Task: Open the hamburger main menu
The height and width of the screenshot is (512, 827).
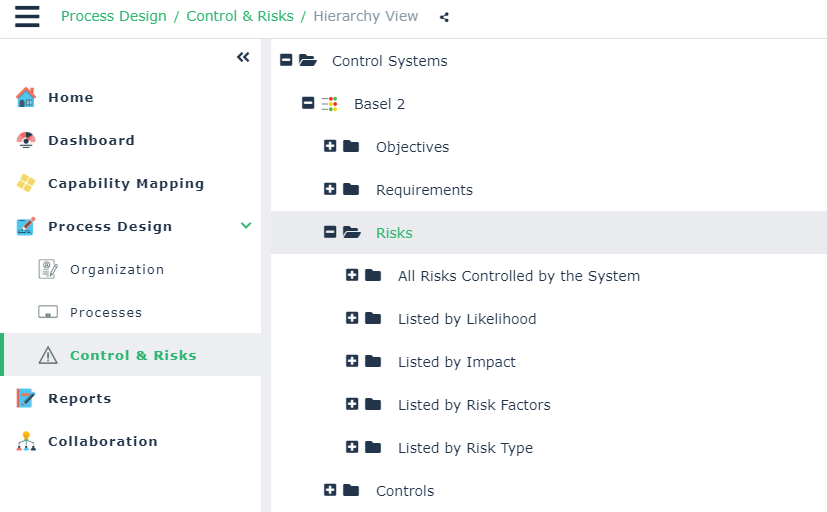Action: 27,17
